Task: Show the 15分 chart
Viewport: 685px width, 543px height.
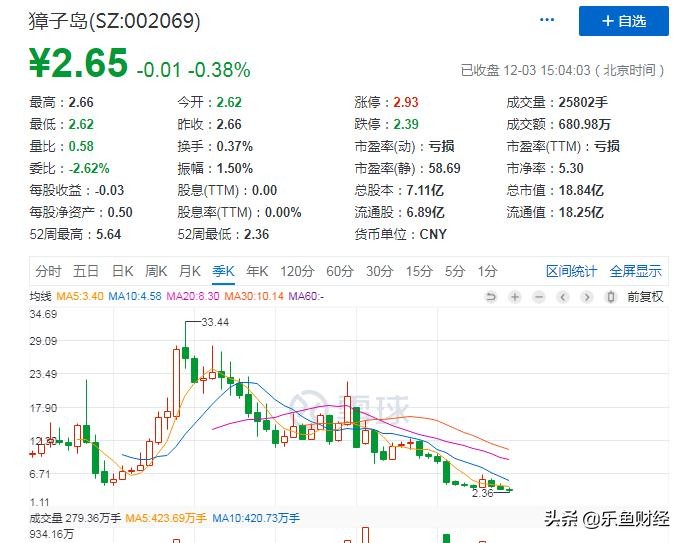Action: coord(419,271)
